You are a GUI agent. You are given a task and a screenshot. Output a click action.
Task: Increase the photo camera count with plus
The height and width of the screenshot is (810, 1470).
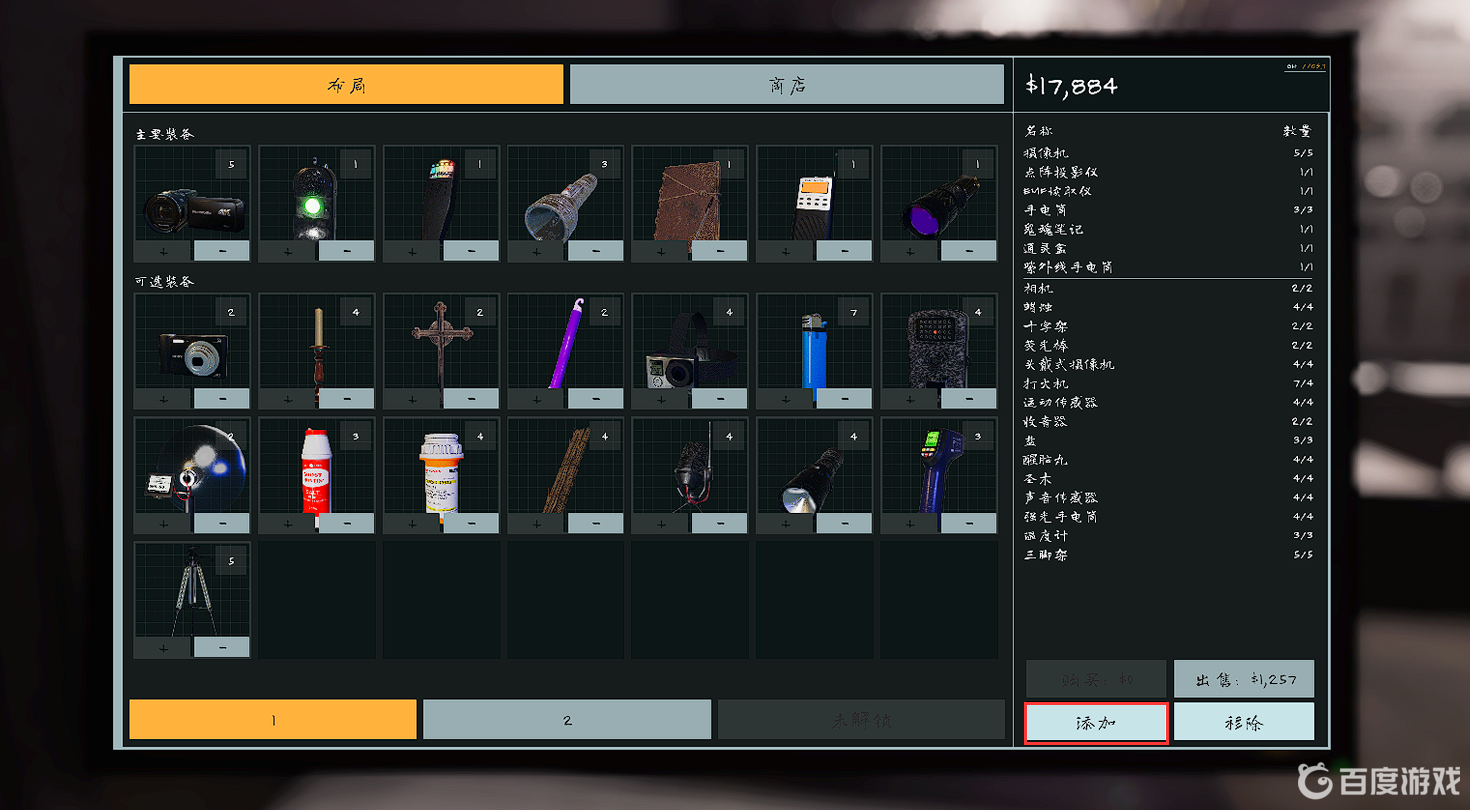[163, 399]
